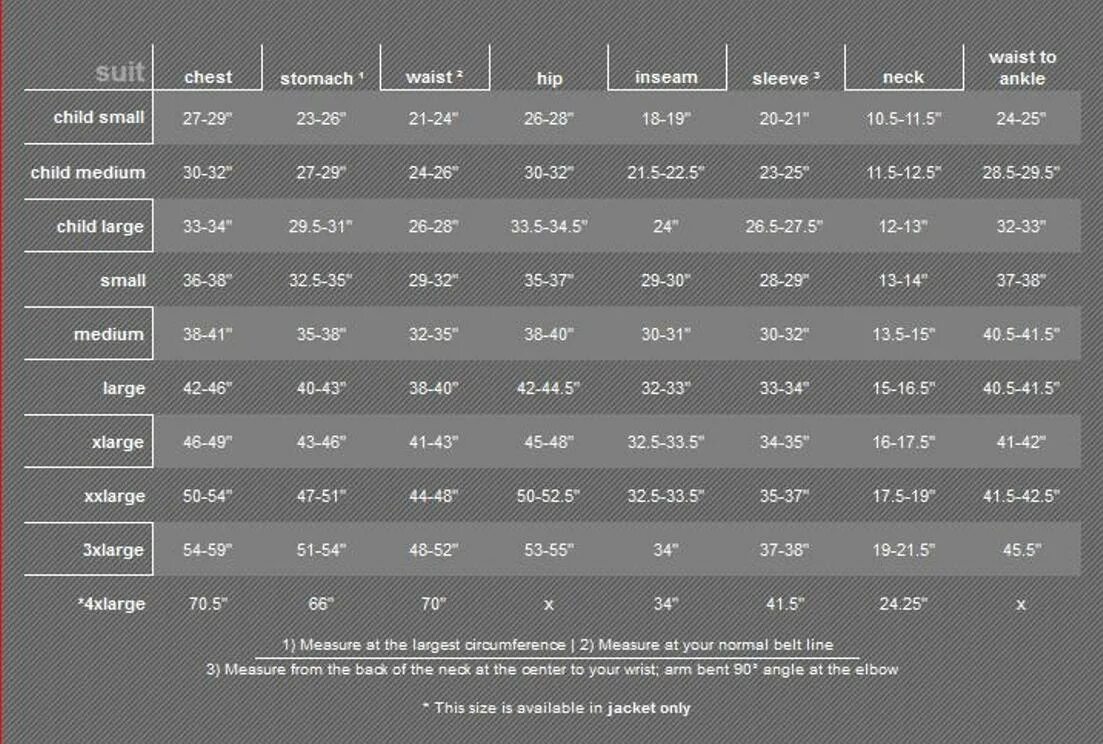Image resolution: width=1103 pixels, height=744 pixels.
Task: Select the child small row label
Action: (x=99, y=117)
